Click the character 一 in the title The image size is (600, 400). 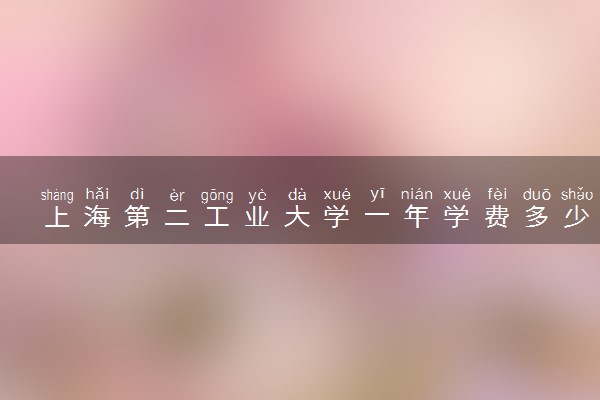tap(377, 217)
